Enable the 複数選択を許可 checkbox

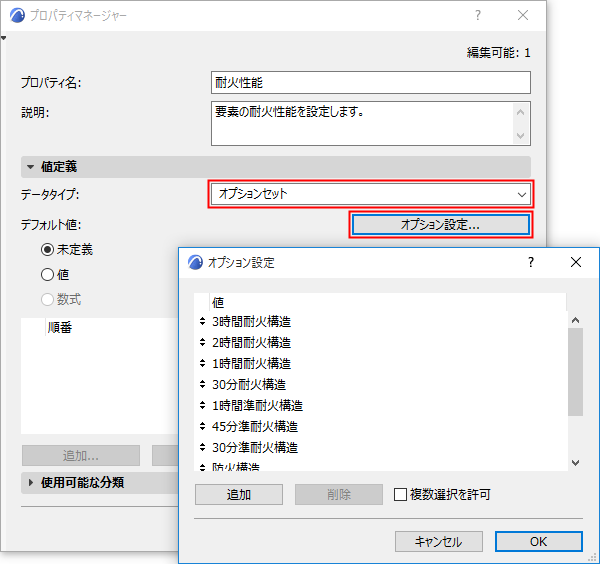click(400, 494)
